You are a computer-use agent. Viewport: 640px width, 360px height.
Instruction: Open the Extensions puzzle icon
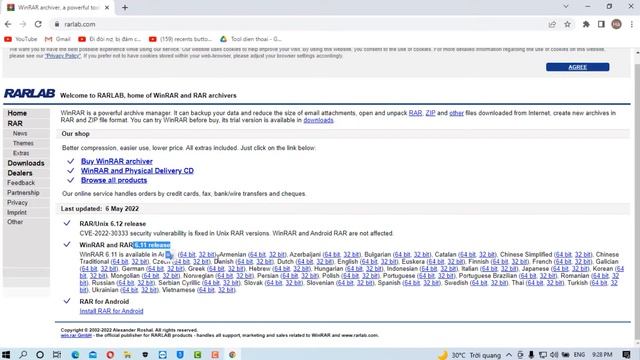[586, 24]
